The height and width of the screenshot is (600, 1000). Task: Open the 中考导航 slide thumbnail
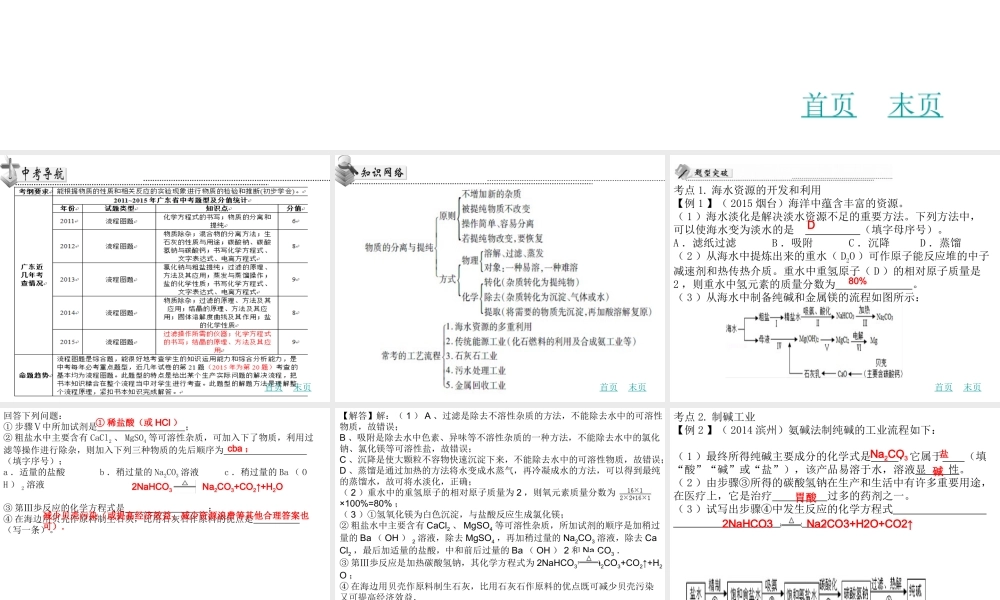click(165, 278)
